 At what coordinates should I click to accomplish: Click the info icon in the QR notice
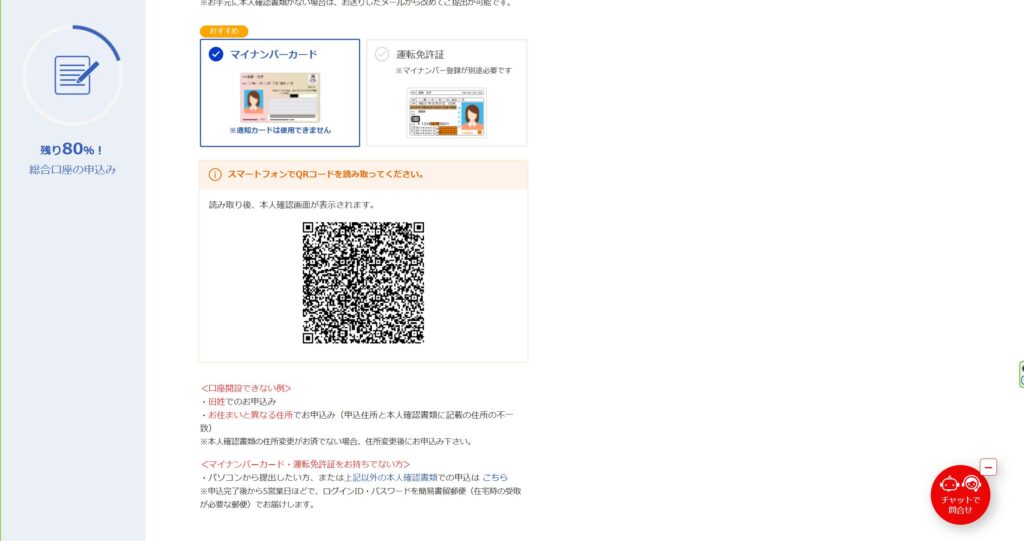click(215, 174)
